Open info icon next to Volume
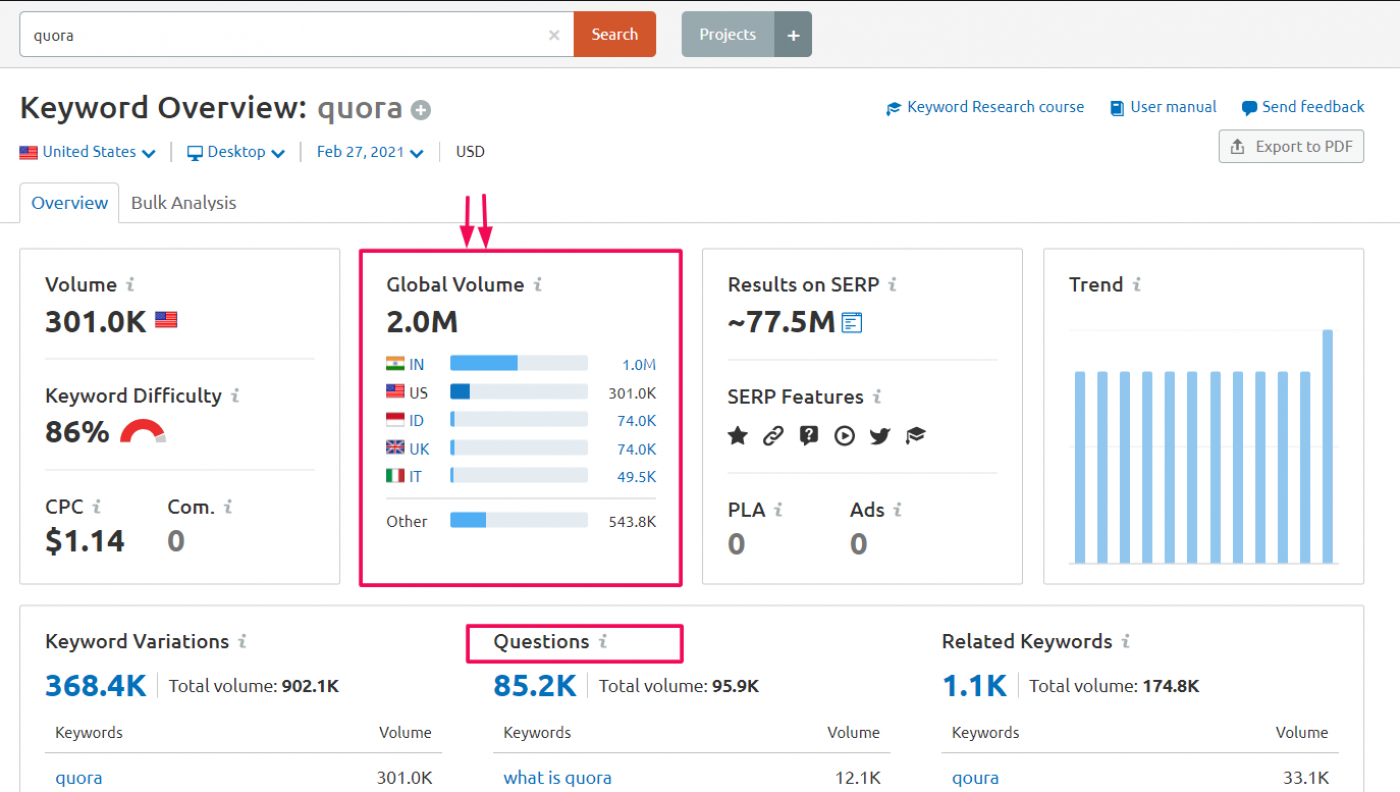Viewport: 1400px width, 792px height. pyautogui.click(x=130, y=285)
